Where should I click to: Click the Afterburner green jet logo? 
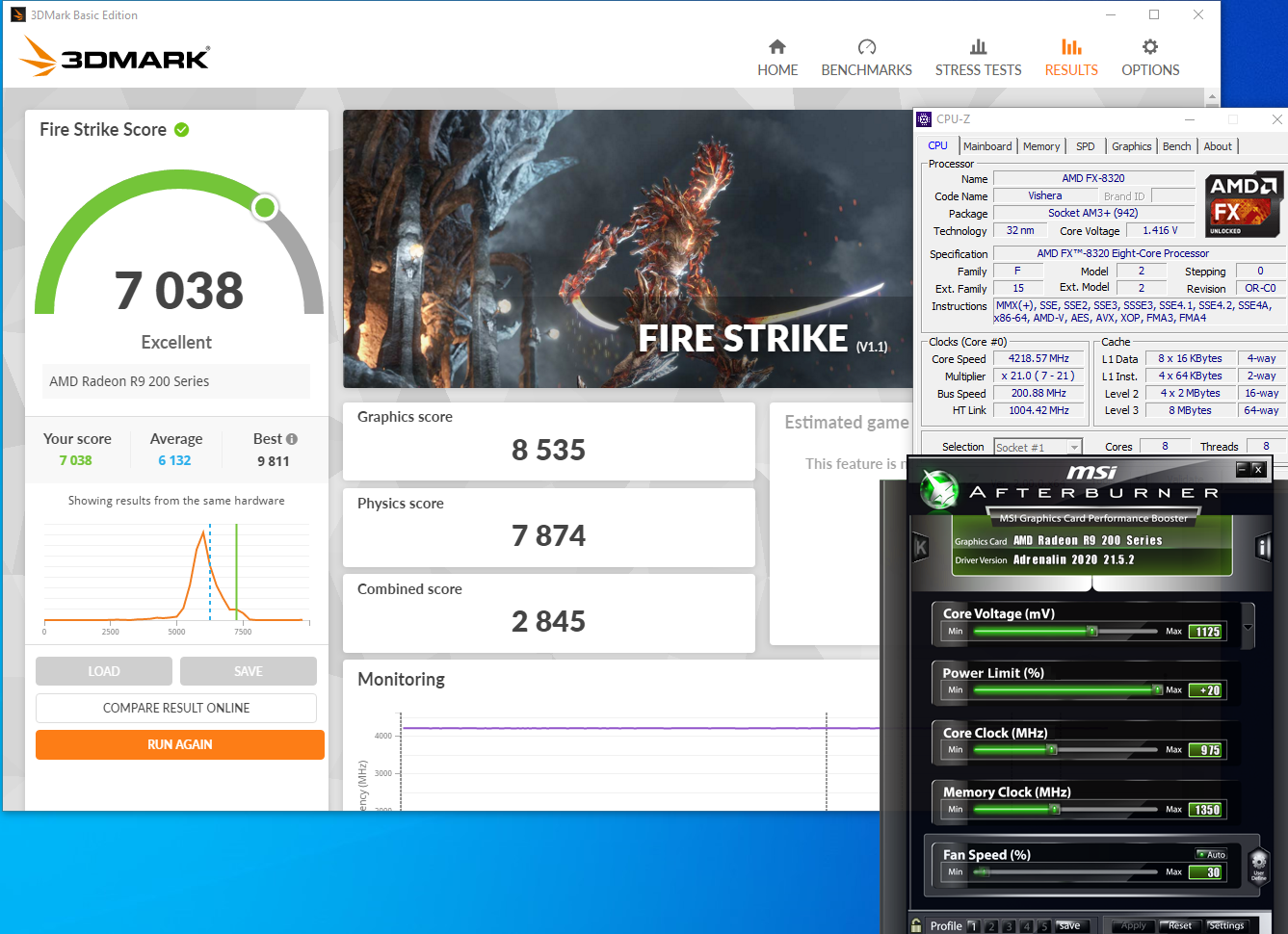[x=938, y=490]
